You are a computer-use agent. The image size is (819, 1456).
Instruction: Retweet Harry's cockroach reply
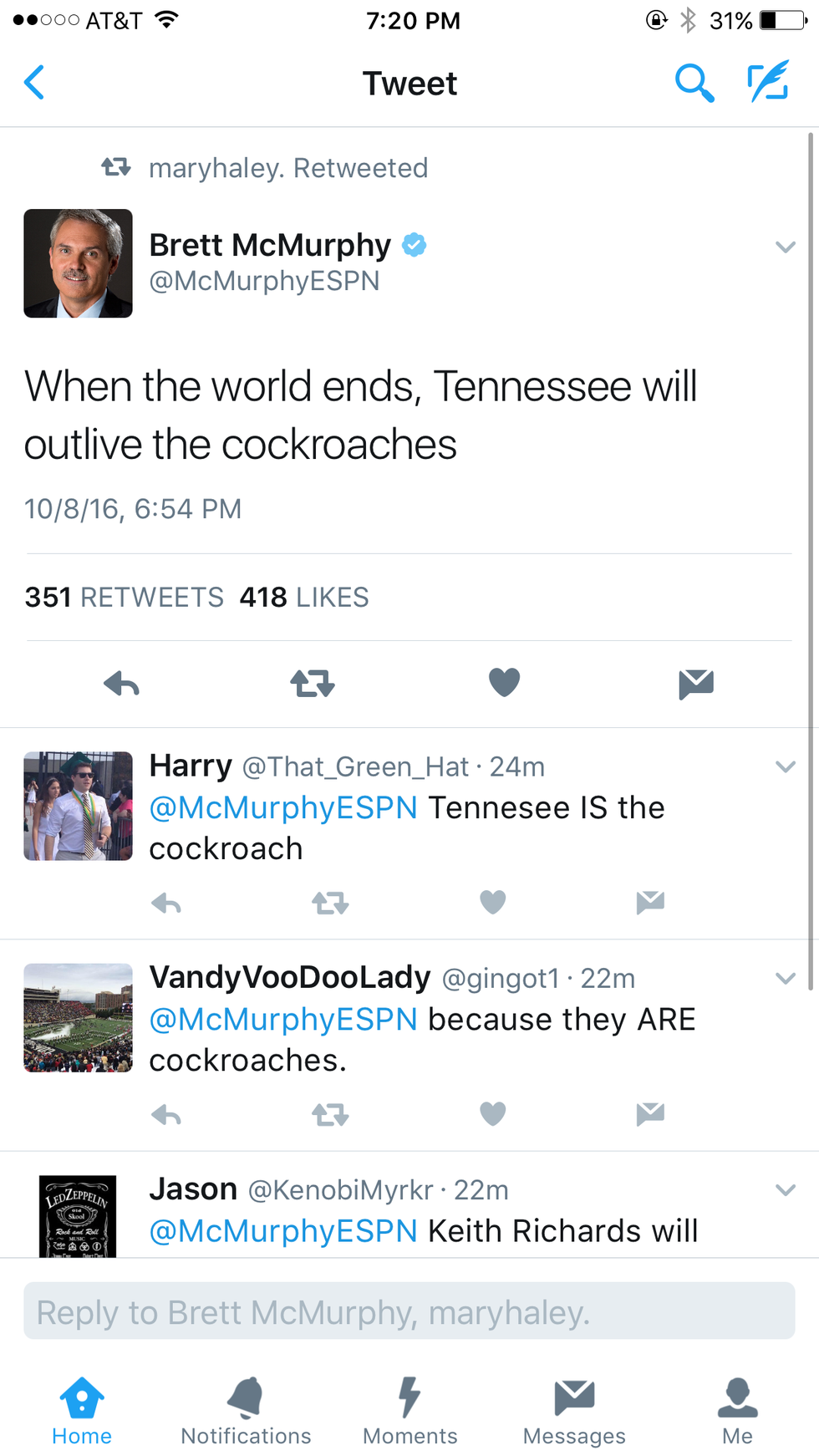pyautogui.click(x=330, y=903)
